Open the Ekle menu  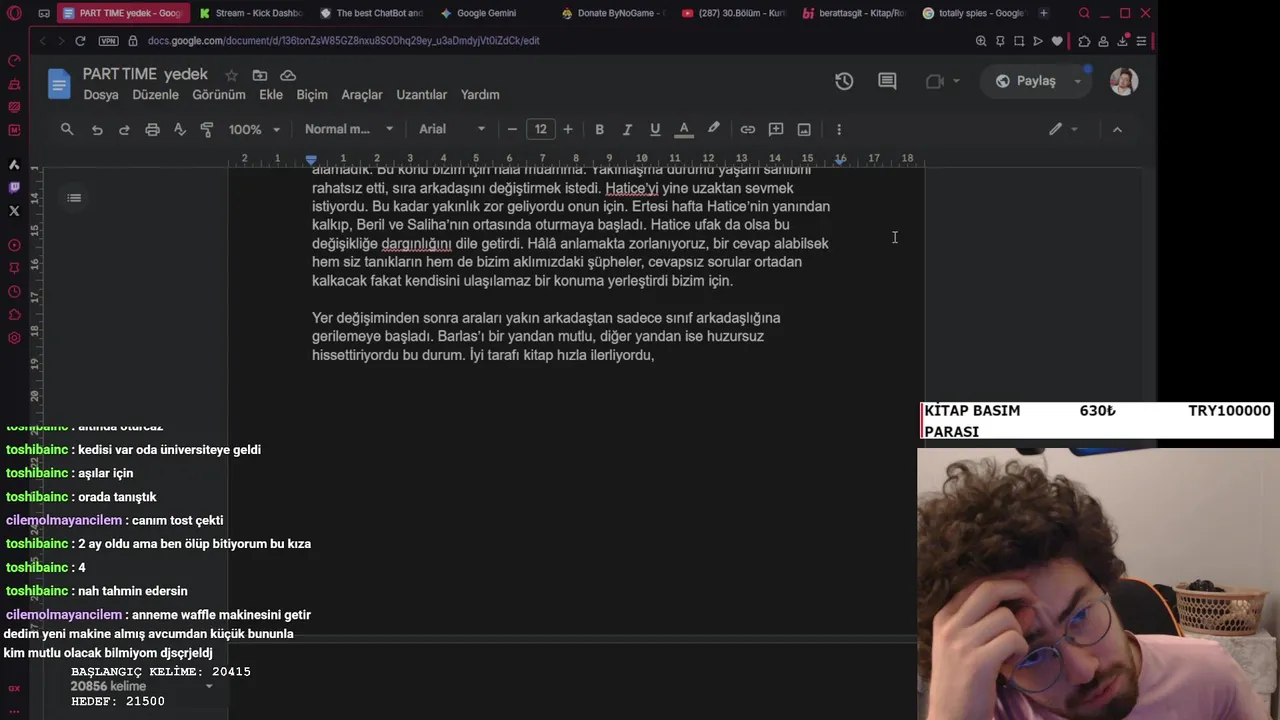(x=271, y=95)
